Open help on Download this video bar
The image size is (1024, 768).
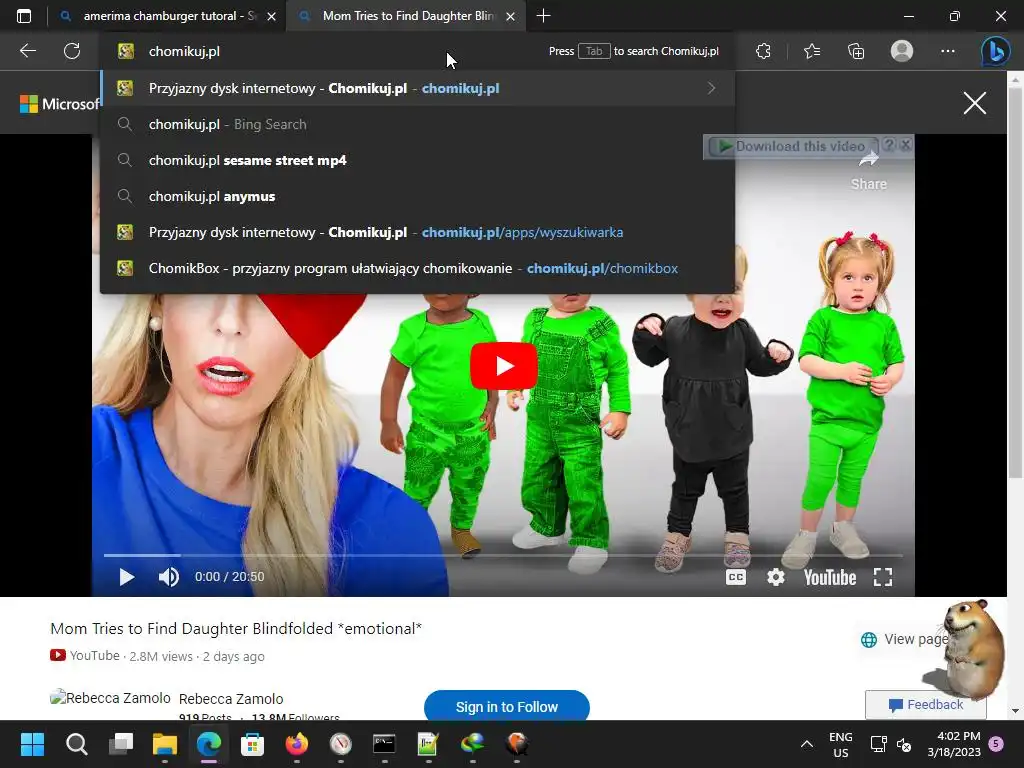point(889,145)
